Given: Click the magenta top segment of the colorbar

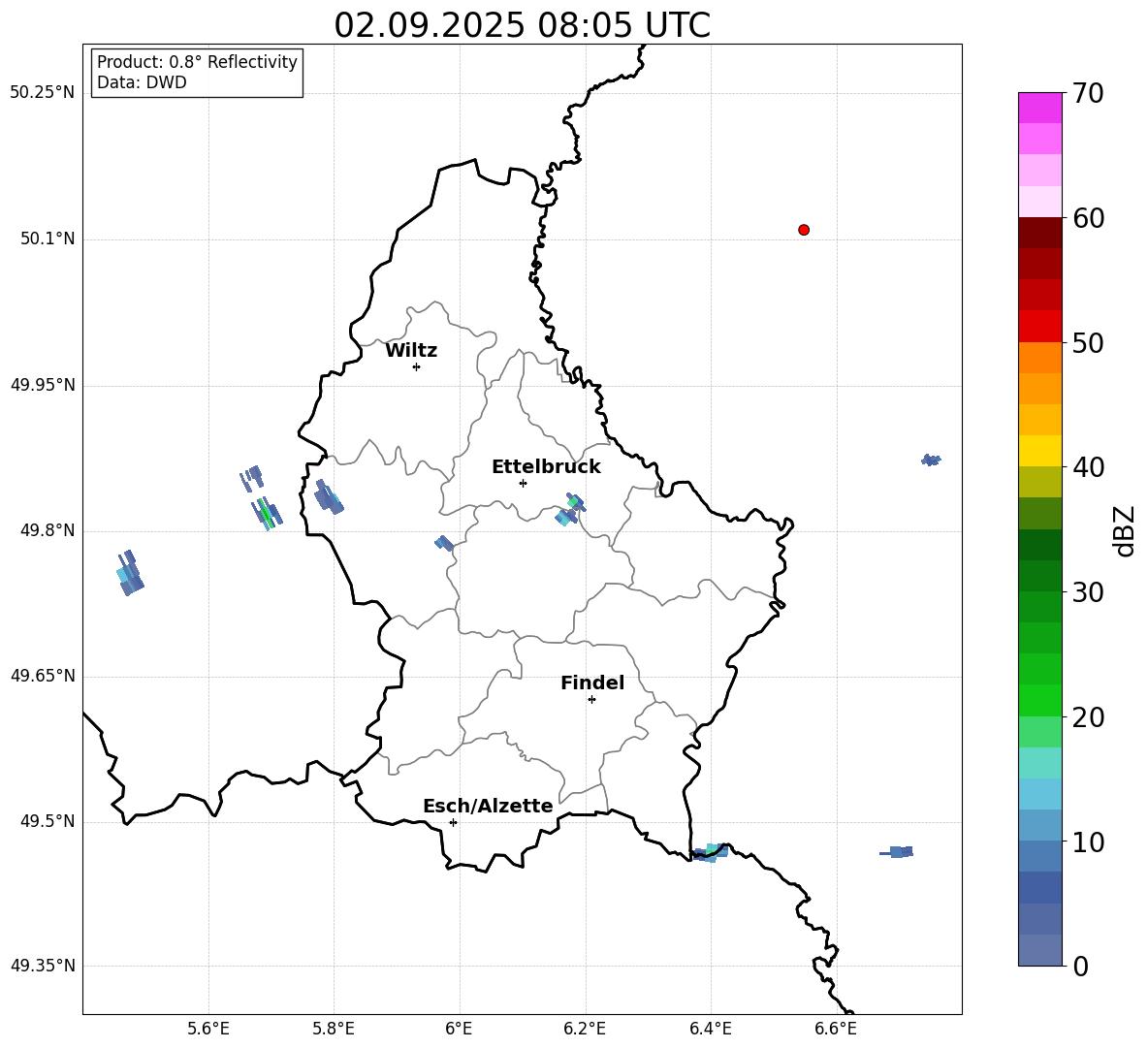Looking at the screenshot, I should (x=1039, y=108).
